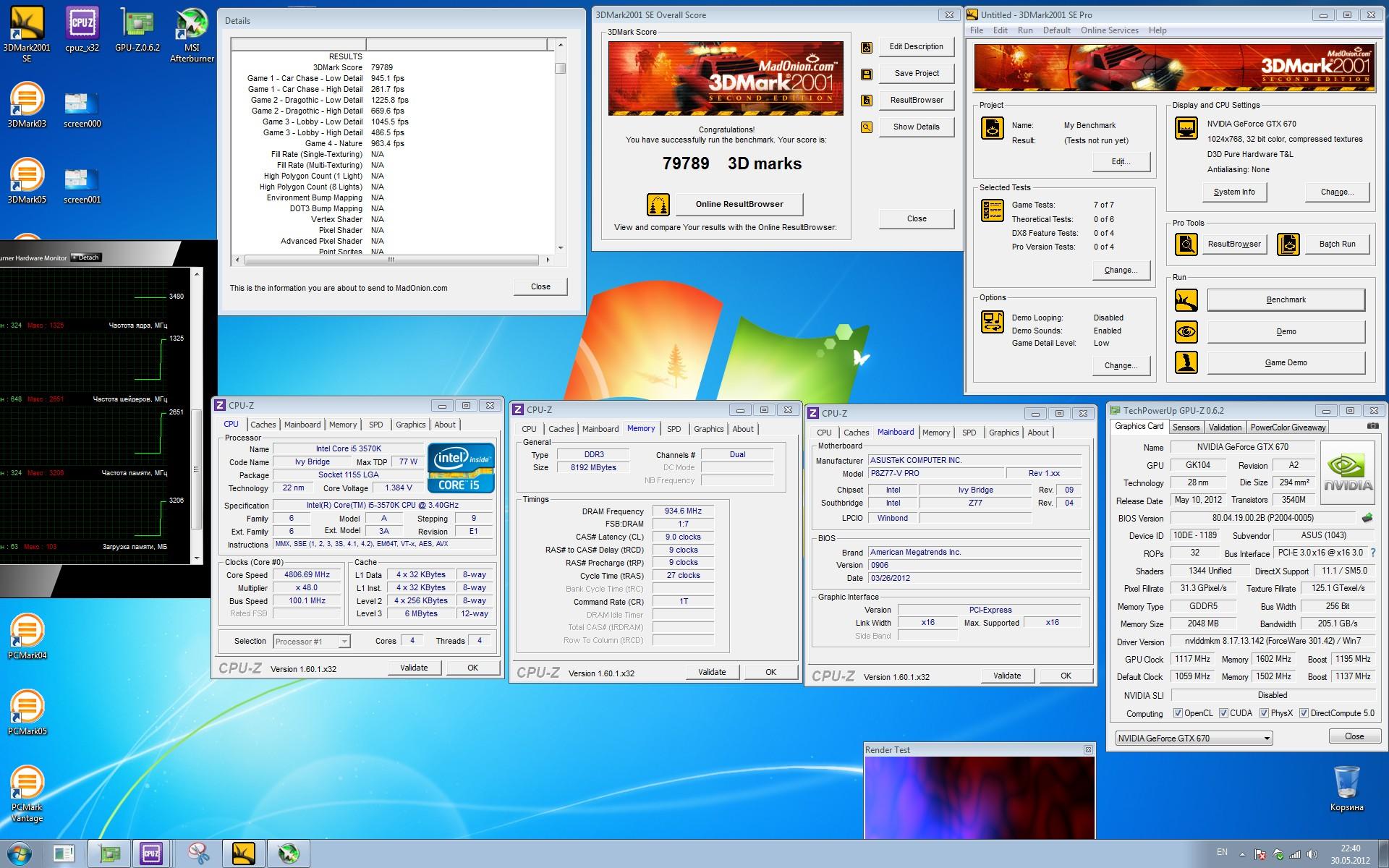
Task: Click the Show Details magnifier icon
Action: [867, 127]
